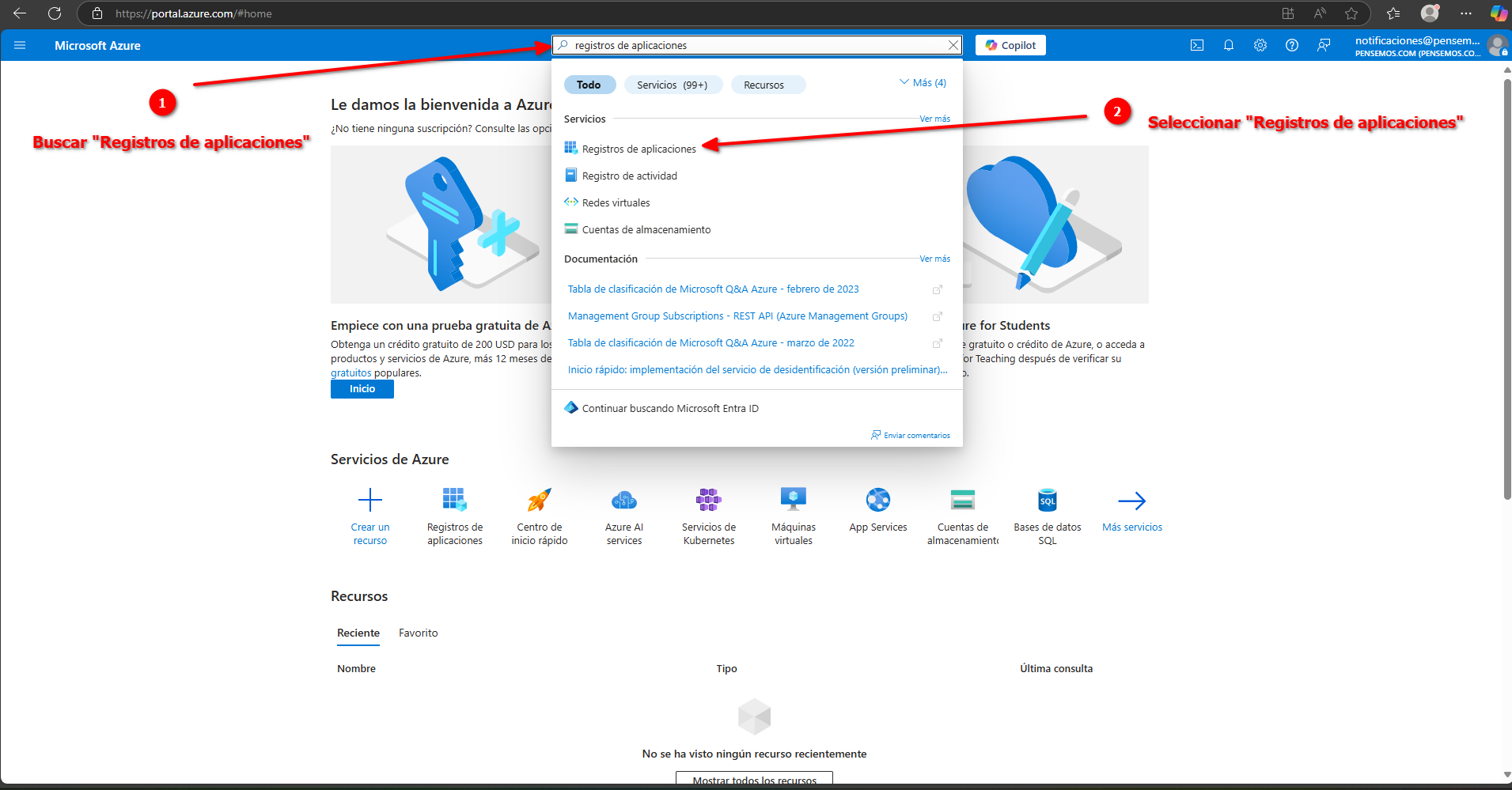Open the Azure AI services icon

tap(623, 500)
